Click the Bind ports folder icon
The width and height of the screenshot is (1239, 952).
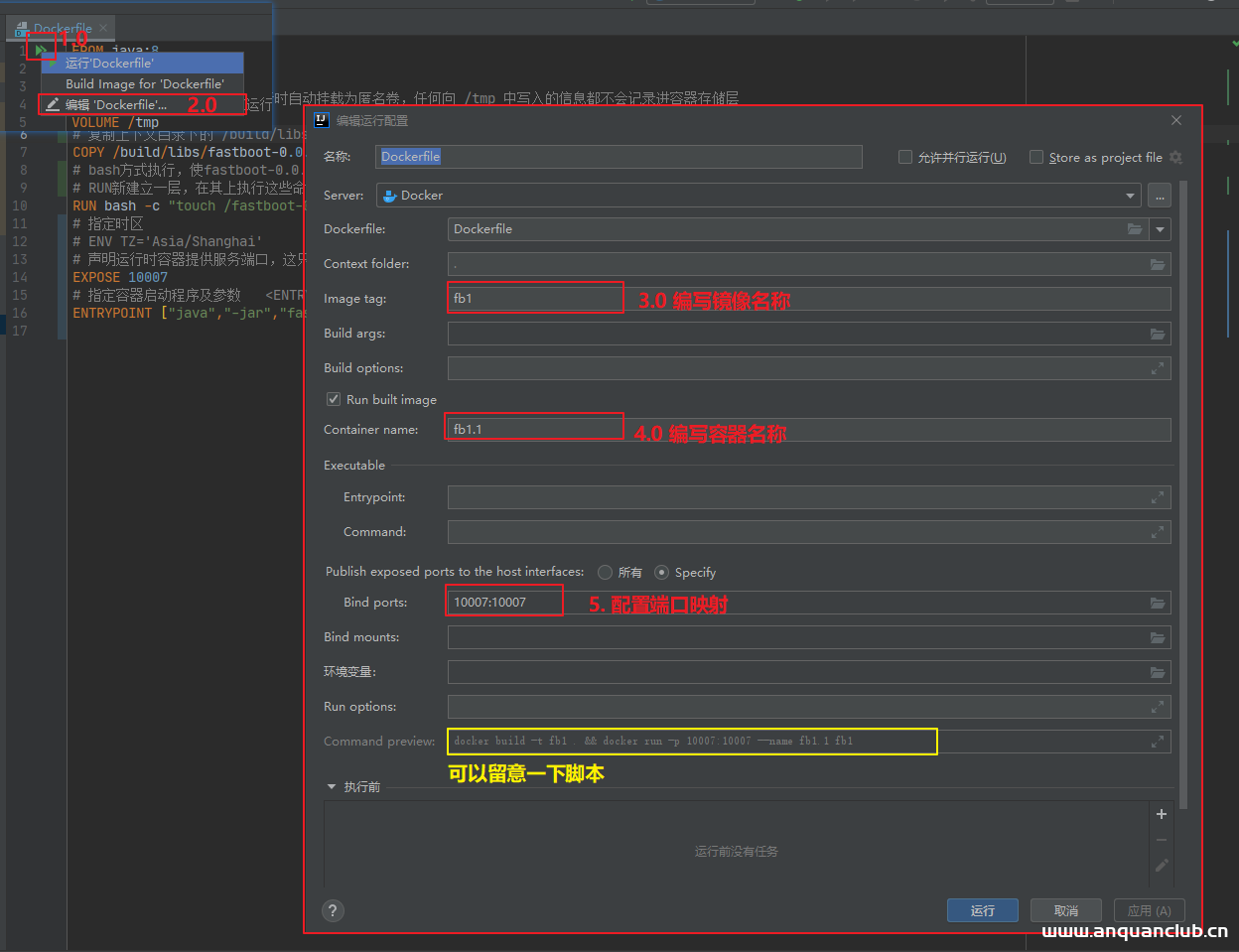[1158, 603]
